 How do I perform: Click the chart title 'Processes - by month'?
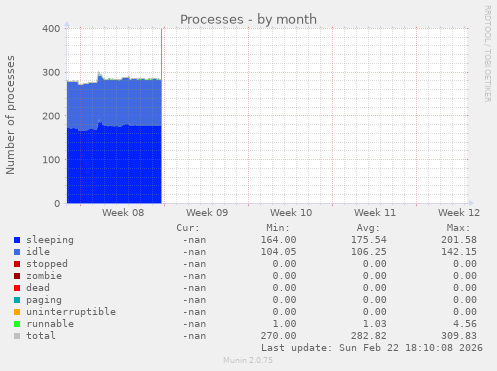click(x=248, y=19)
